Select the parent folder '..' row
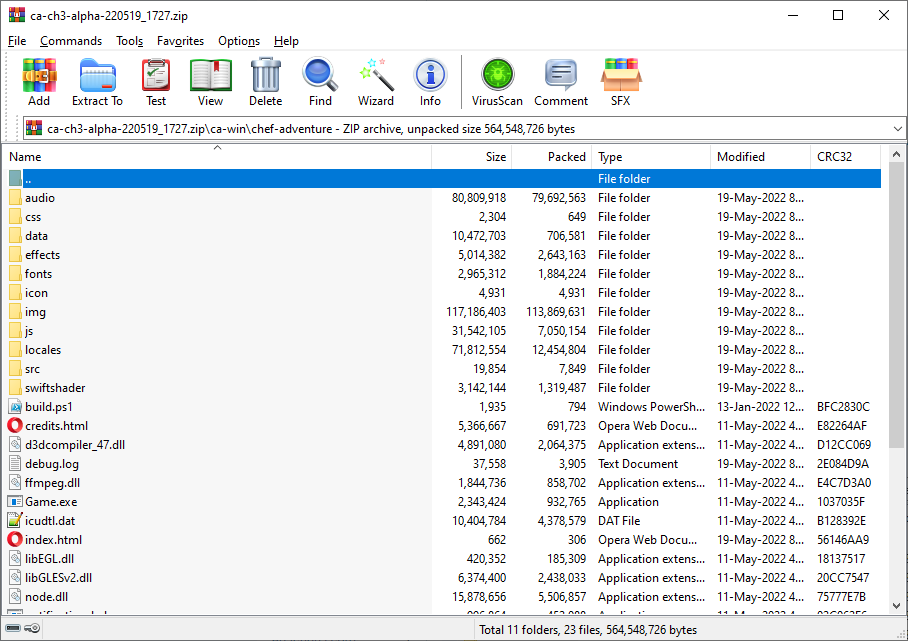Image resolution: width=908 pixels, height=641 pixels. coord(445,178)
